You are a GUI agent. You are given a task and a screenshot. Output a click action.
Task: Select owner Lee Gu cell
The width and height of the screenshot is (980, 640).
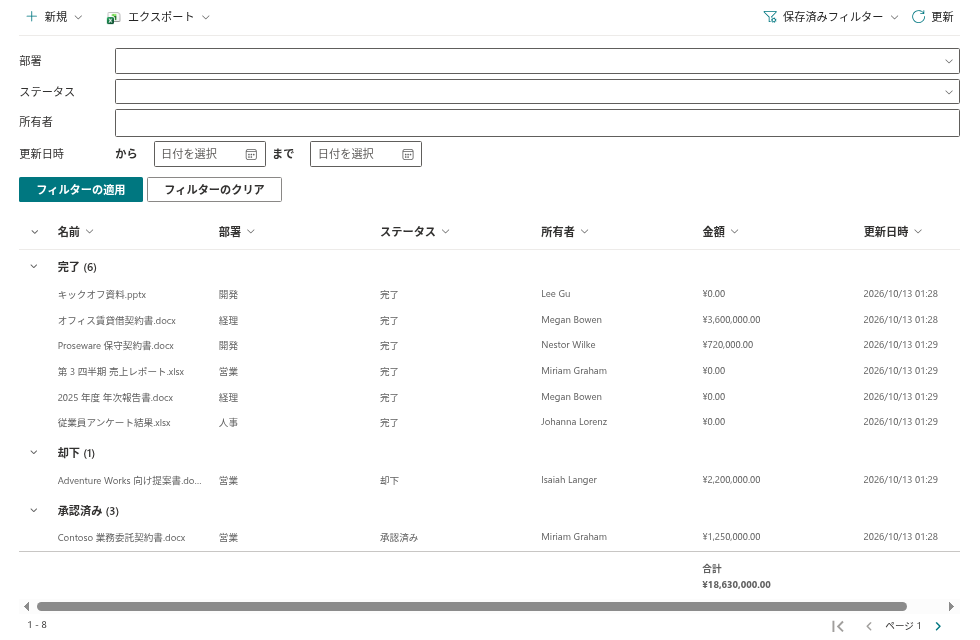(556, 294)
